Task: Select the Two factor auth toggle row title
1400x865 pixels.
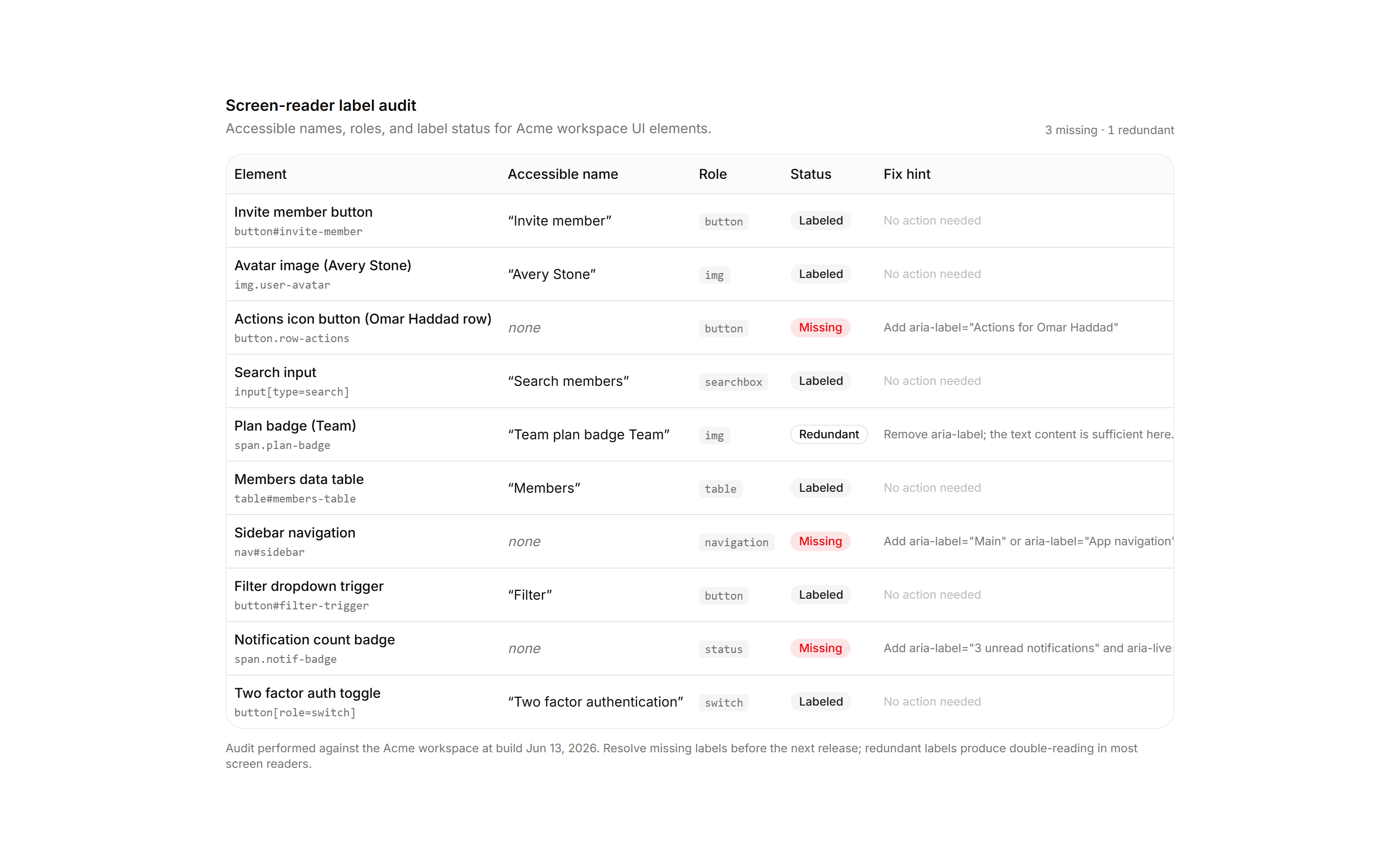Action: pos(307,693)
